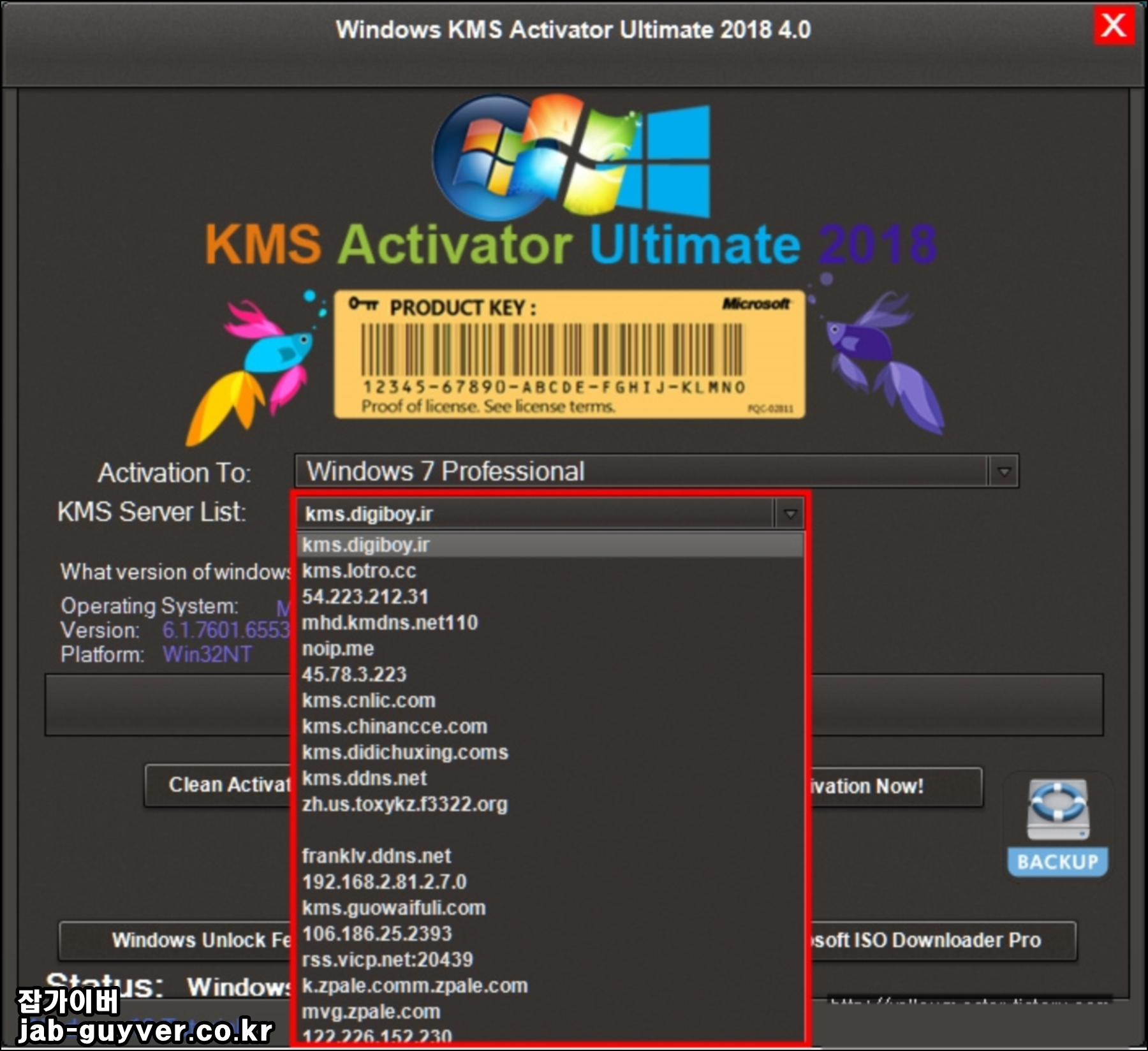Screen dimensions: 1148x1051
Task: Pick server 54.223.212.31 from the list
Action: [x=550, y=597]
